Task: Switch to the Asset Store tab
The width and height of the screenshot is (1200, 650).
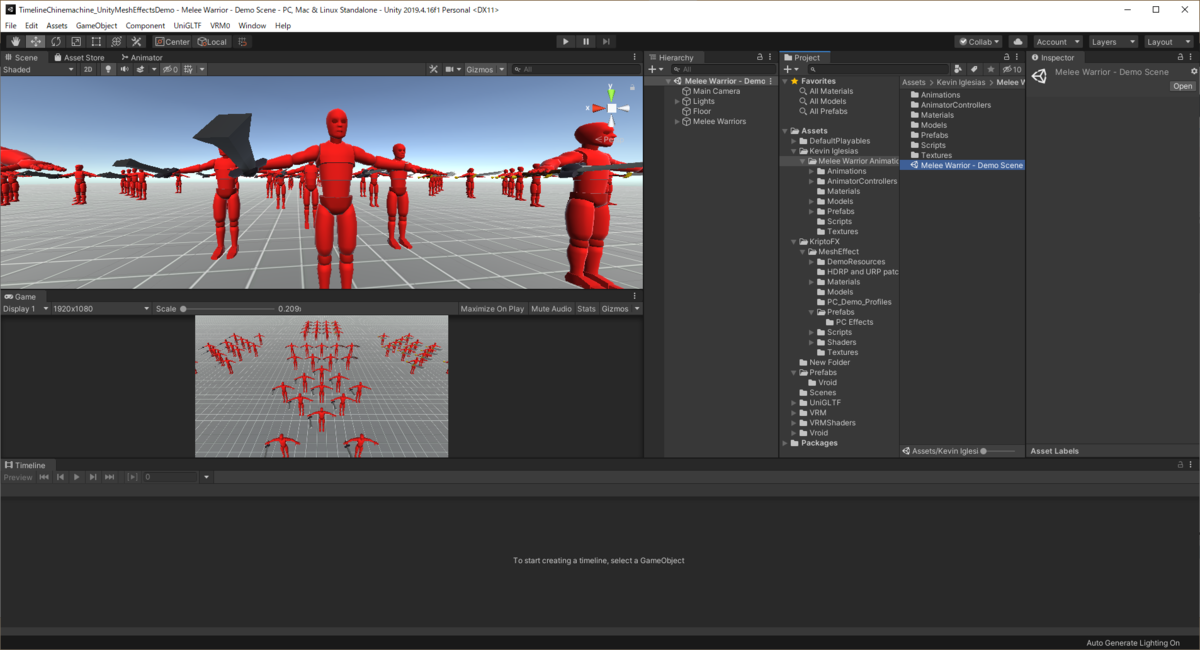Action: coord(78,57)
